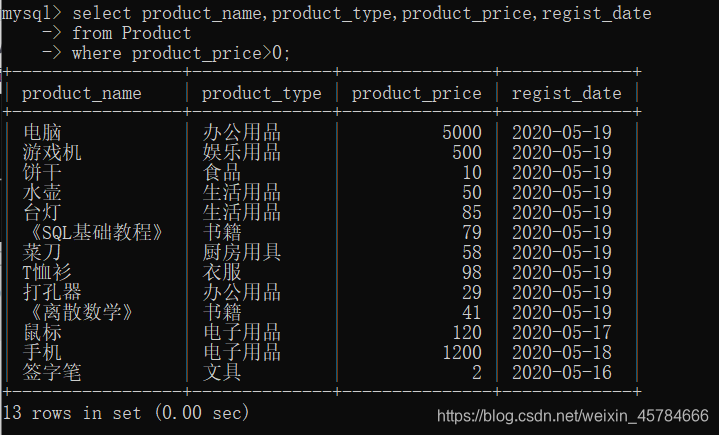The image size is (719, 435).
Task: Click the product_type column header
Action: coord(262,94)
